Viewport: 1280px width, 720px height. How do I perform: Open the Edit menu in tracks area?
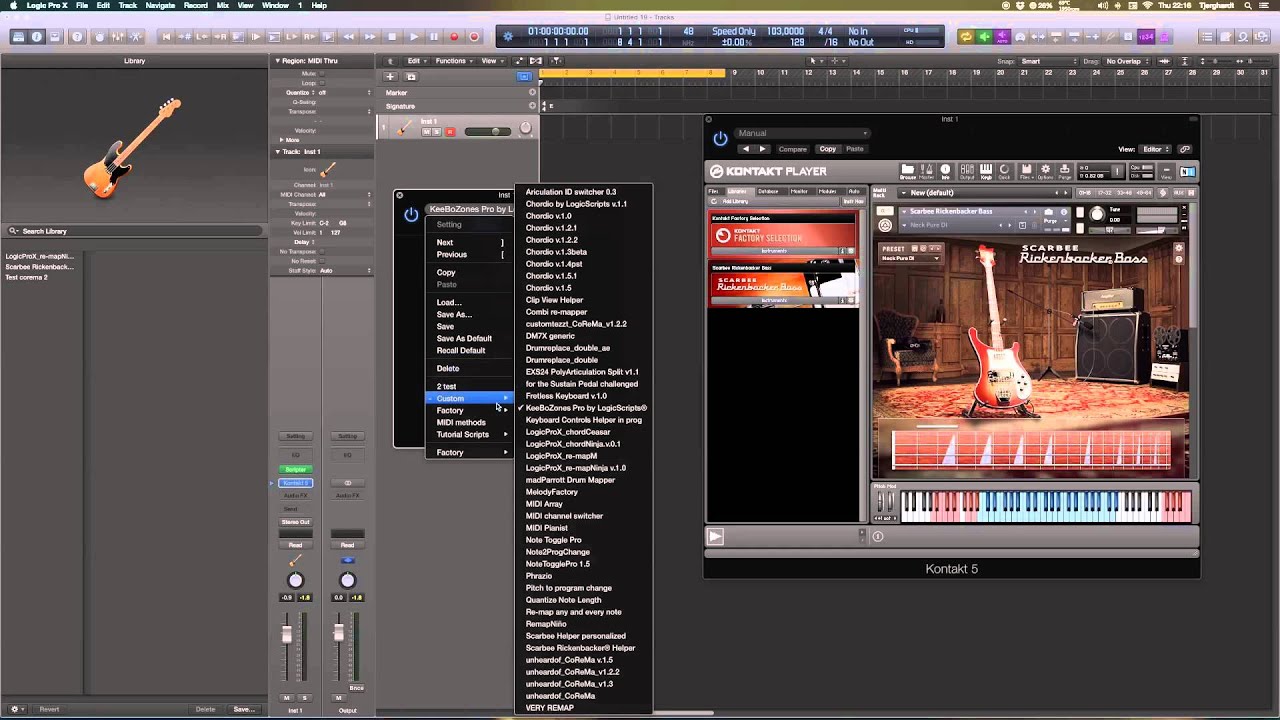416,61
